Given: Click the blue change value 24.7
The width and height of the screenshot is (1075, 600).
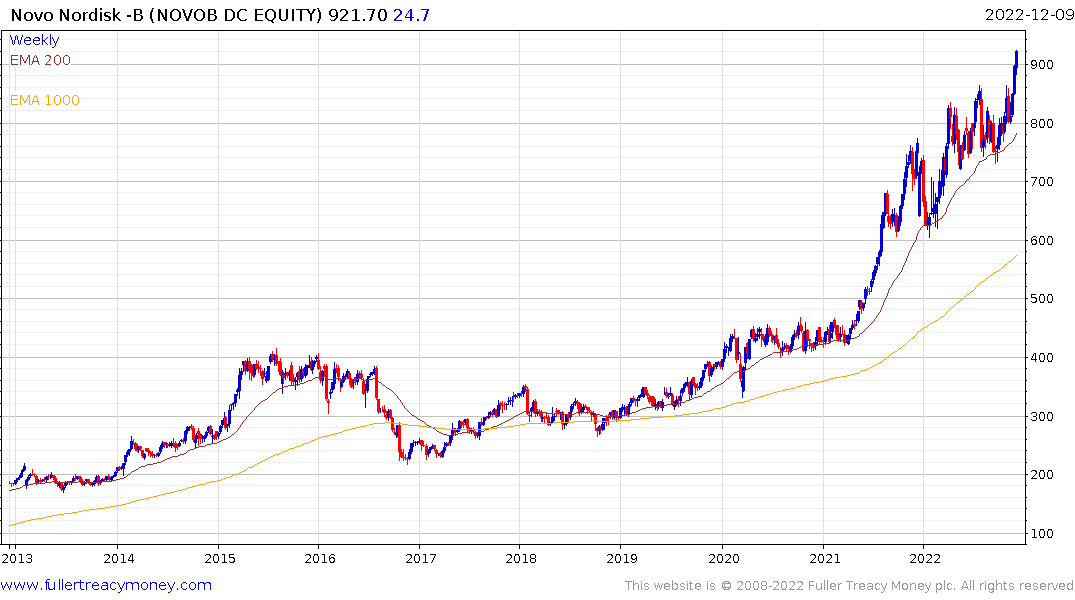Looking at the screenshot, I should 411,15.
